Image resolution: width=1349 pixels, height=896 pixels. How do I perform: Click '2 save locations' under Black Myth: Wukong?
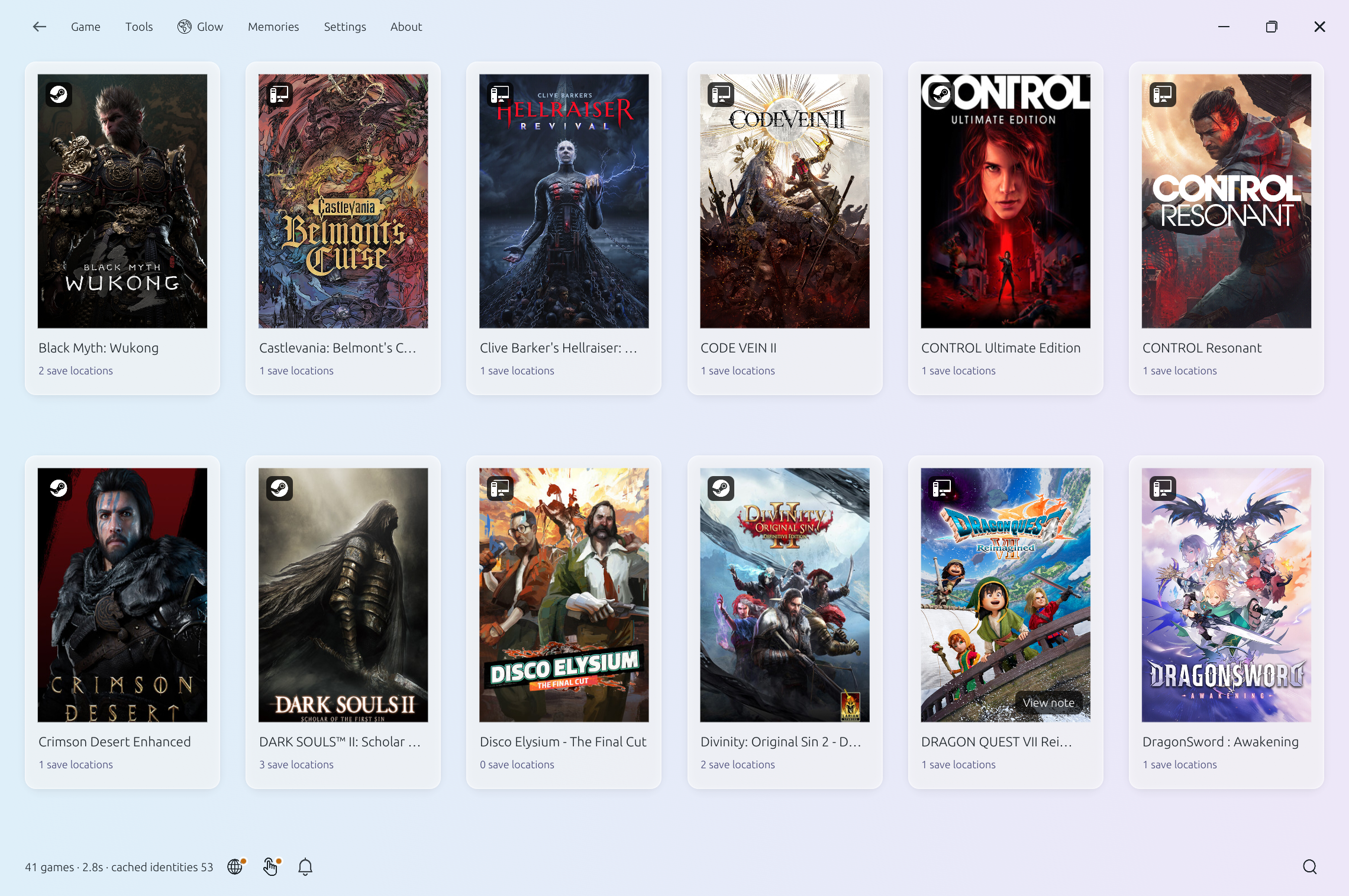pos(76,371)
